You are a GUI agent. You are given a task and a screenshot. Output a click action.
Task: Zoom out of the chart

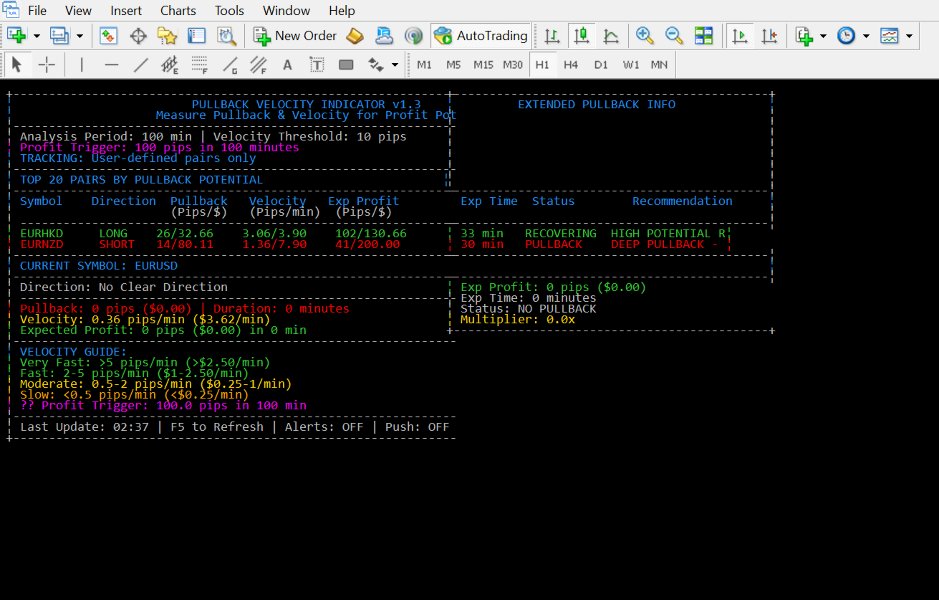[674, 36]
